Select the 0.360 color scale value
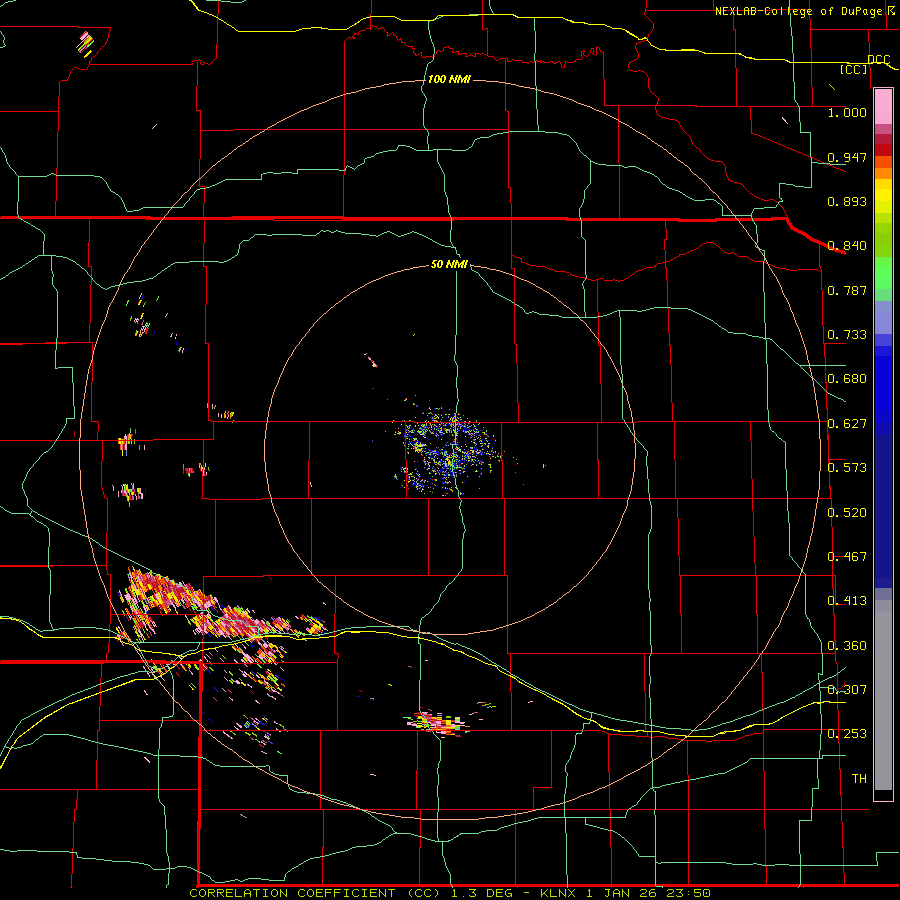900x900 pixels. click(x=847, y=646)
